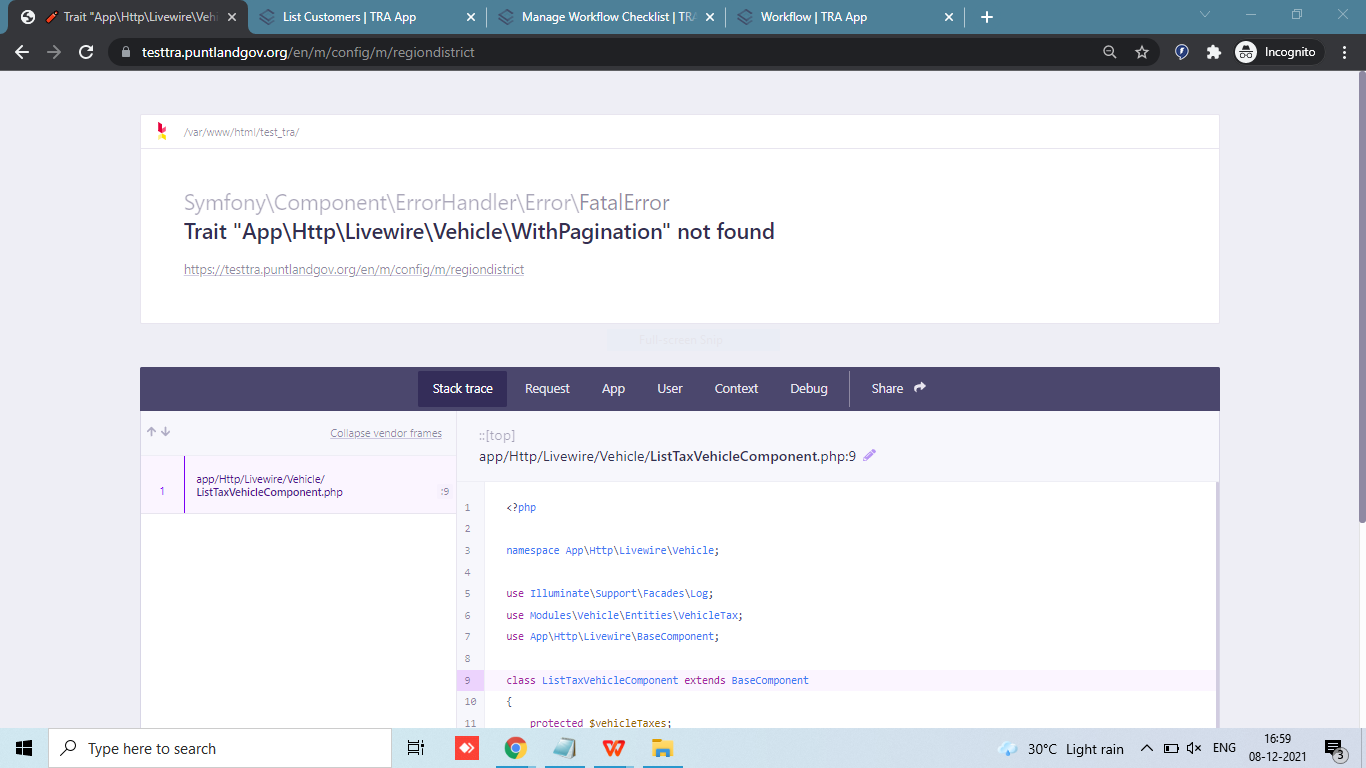Click the battery icon in system tray
This screenshot has height=768, width=1366.
pyautogui.click(x=1171, y=748)
